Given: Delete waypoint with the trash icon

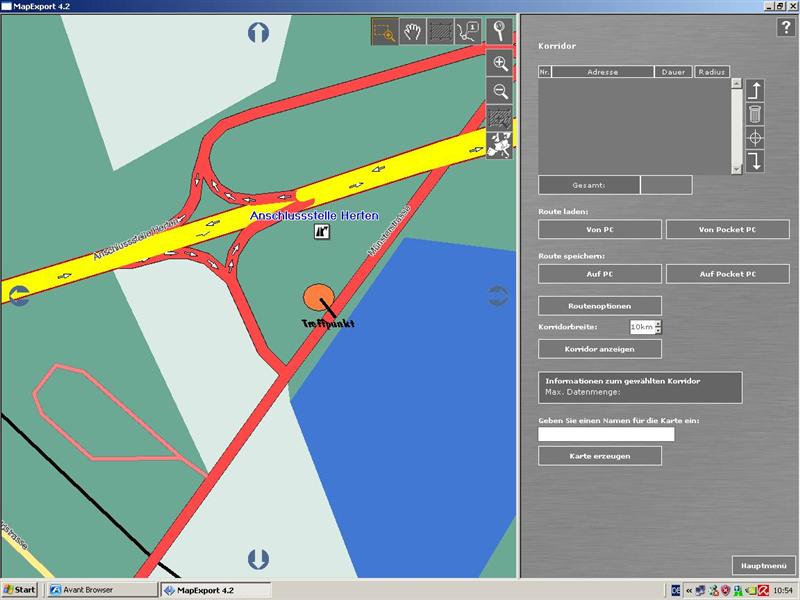Looking at the screenshot, I should coord(755,114).
